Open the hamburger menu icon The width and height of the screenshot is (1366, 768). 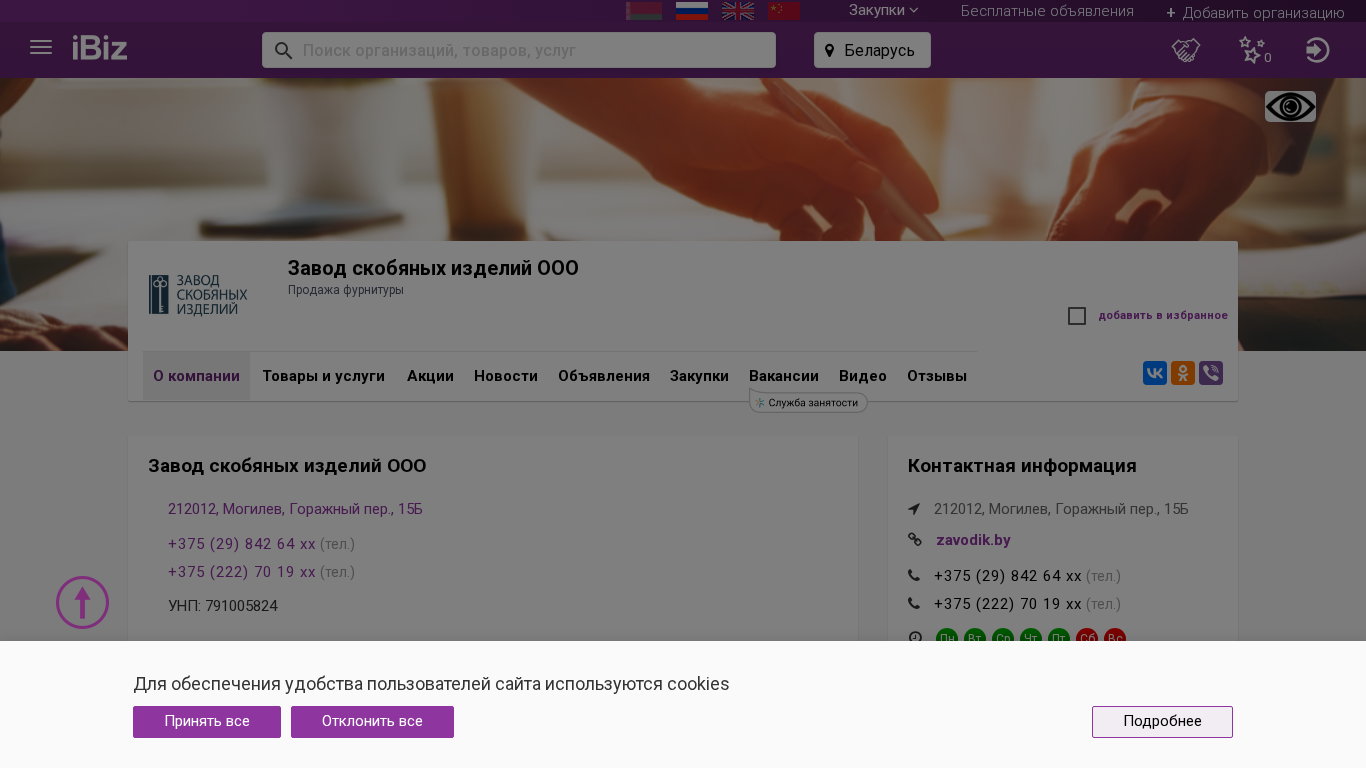tap(41, 48)
